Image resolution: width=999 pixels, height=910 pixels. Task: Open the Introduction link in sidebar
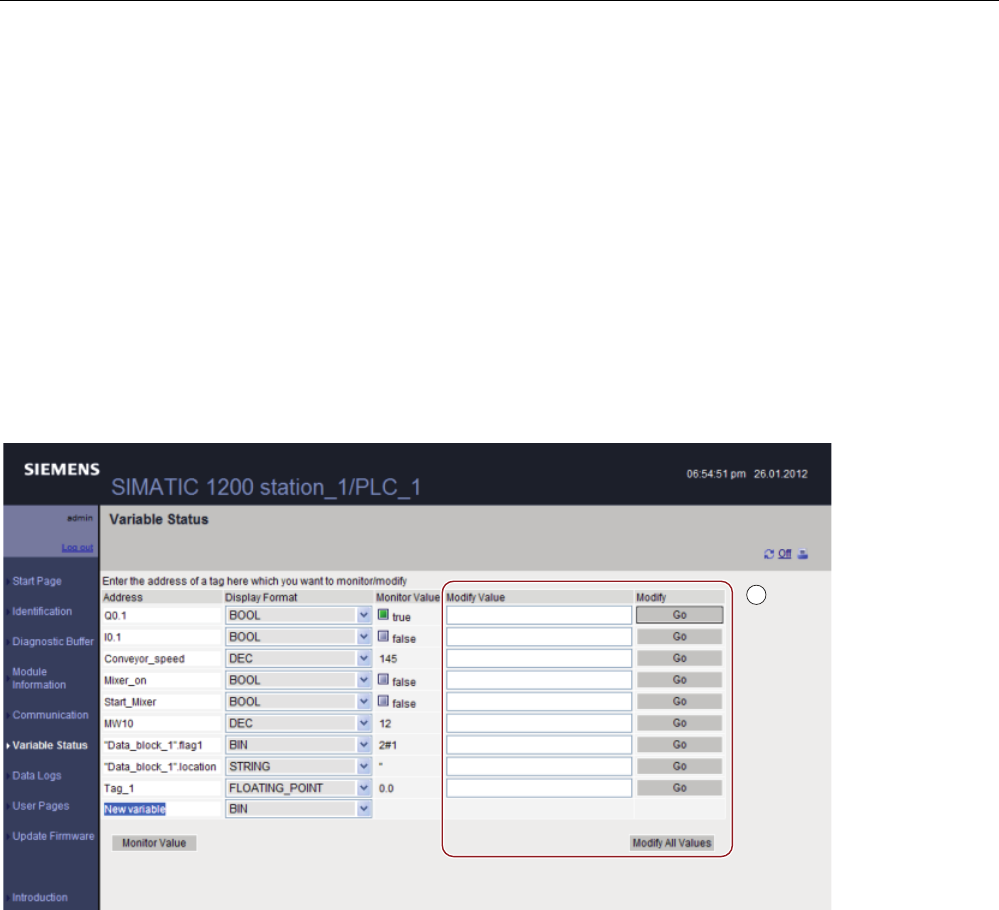[x=40, y=897]
